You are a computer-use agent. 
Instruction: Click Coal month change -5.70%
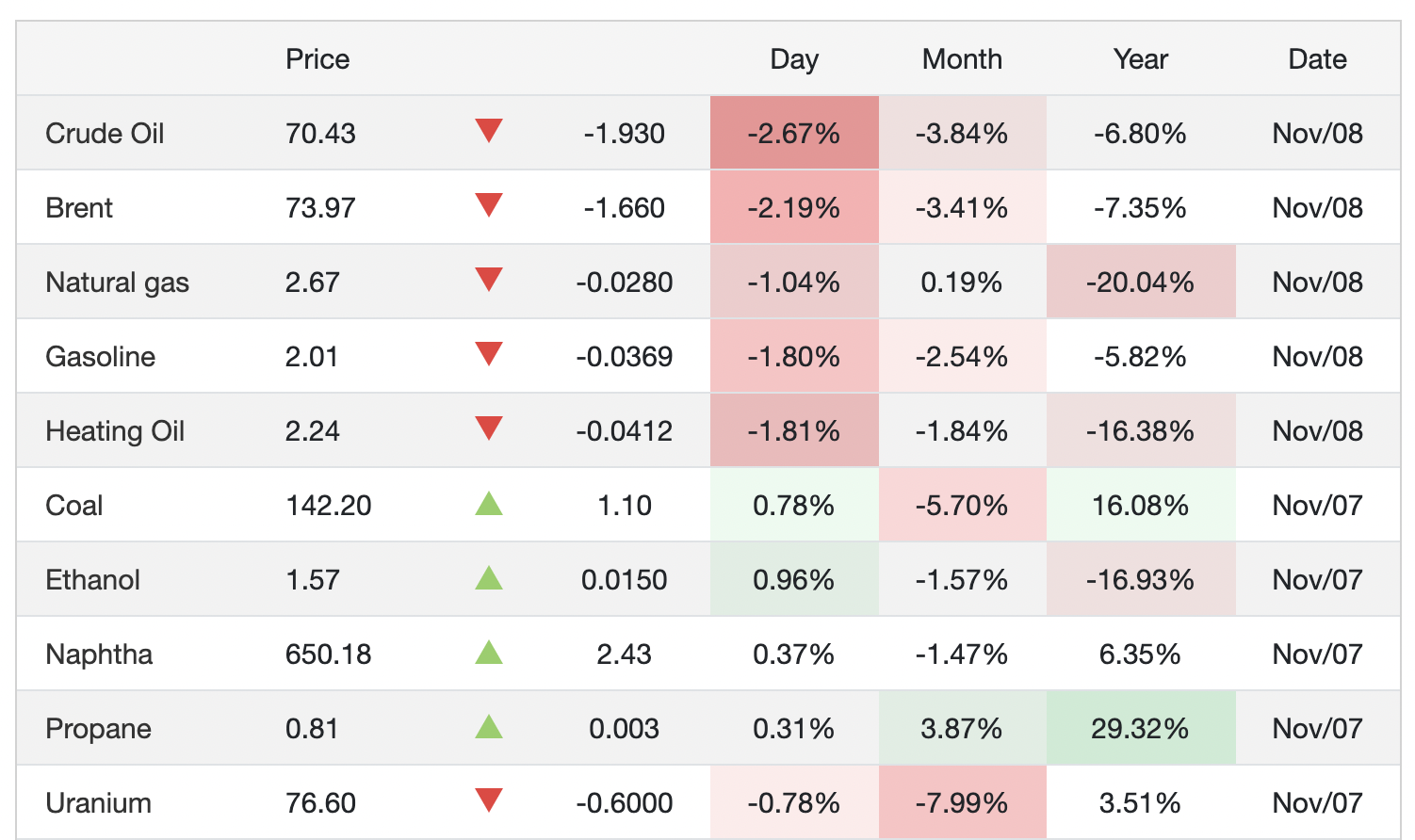962,506
